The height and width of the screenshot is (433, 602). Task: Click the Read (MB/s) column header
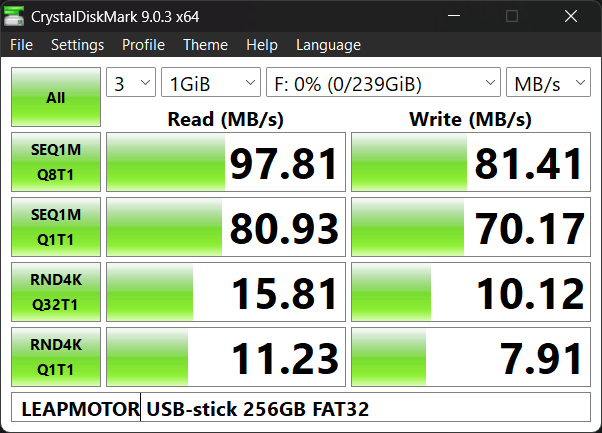(x=226, y=119)
